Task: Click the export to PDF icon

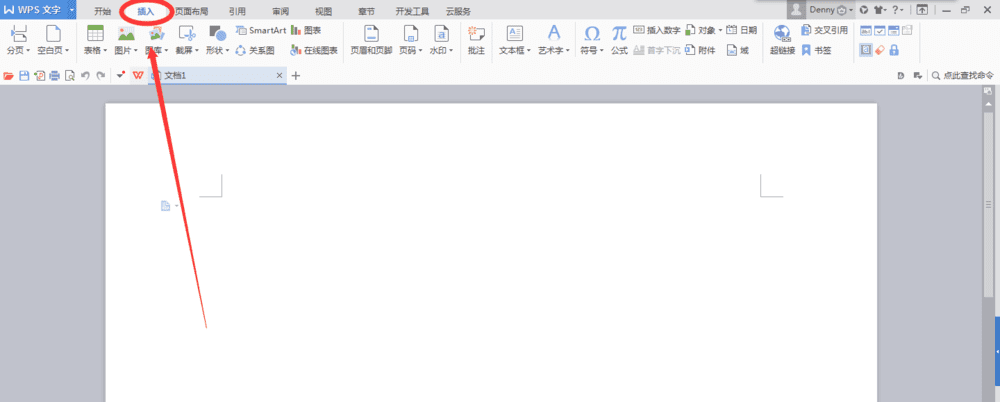Action: (x=40, y=75)
